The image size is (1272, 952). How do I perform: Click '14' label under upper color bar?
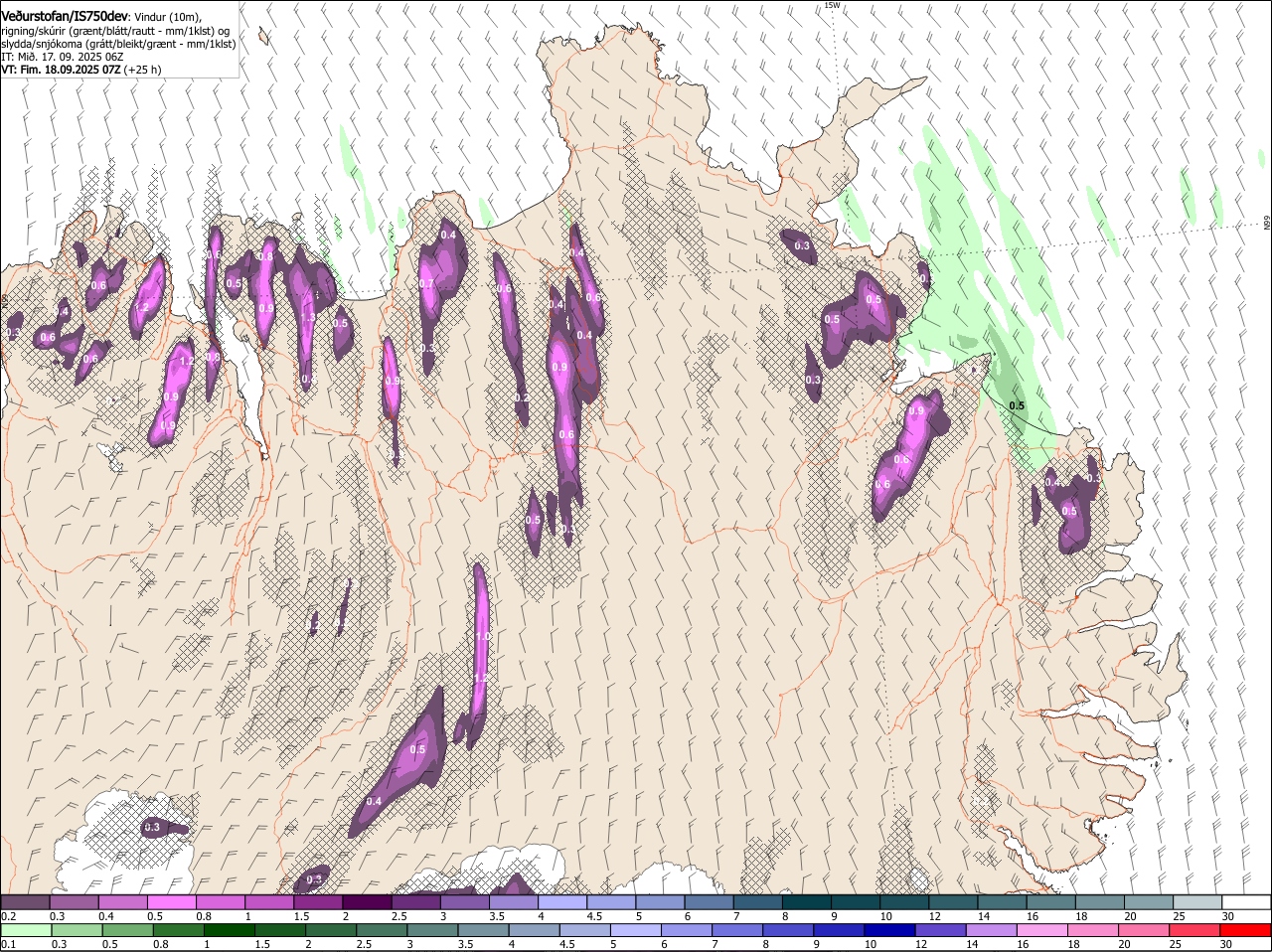983,916
